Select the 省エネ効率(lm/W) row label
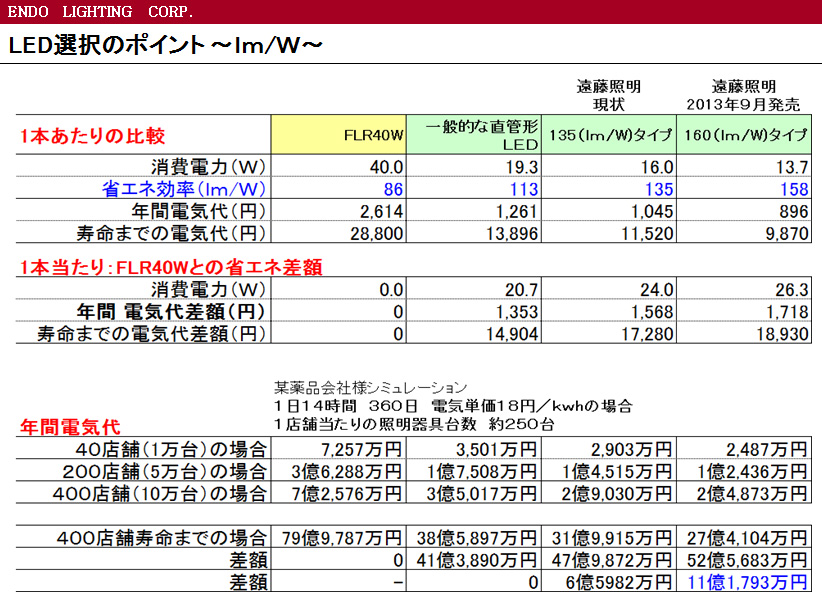 pos(183,189)
